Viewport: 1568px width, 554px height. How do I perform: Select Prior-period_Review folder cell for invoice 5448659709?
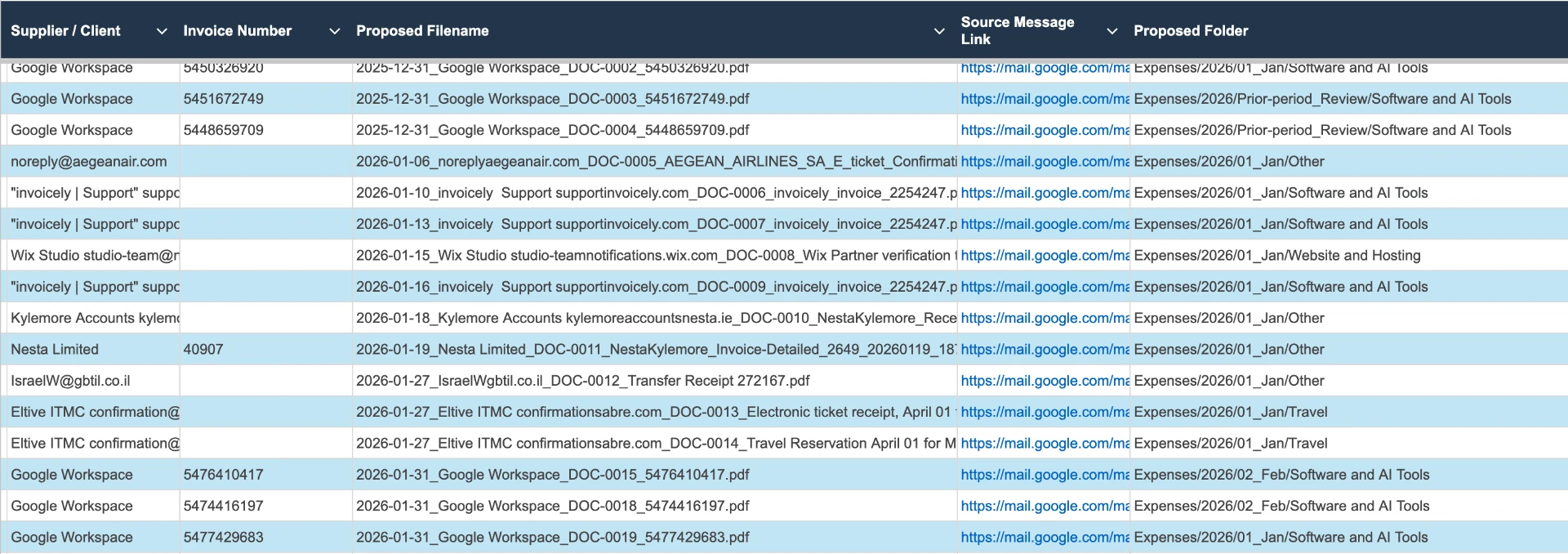click(x=1348, y=130)
